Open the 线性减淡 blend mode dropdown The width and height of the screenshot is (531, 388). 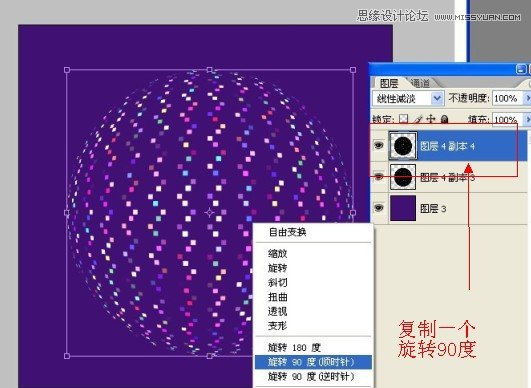tap(408, 99)
